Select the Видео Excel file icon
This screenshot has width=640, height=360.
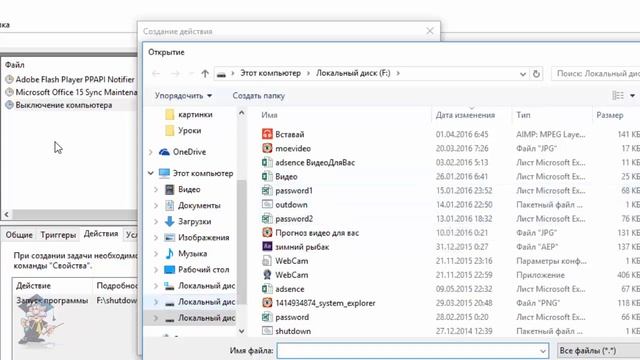(x=267, y=176)
